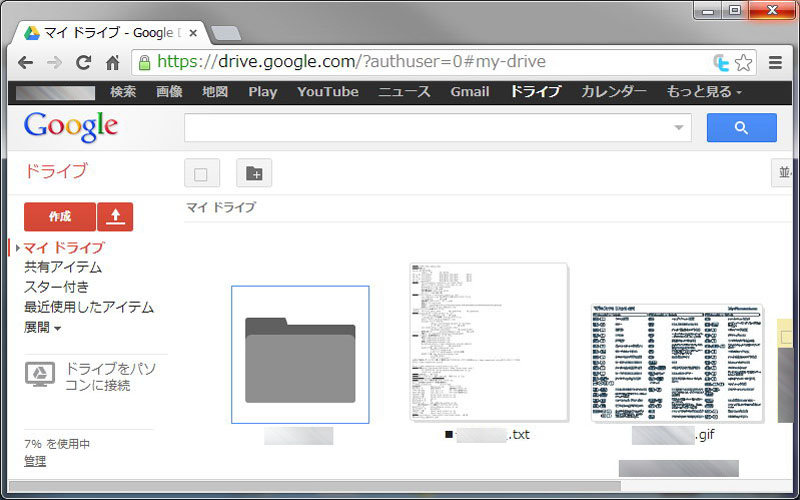Click the browser forward arrow
Image resolution: width=800 pixels, height=500 pixels.
[x=54, y=63]
